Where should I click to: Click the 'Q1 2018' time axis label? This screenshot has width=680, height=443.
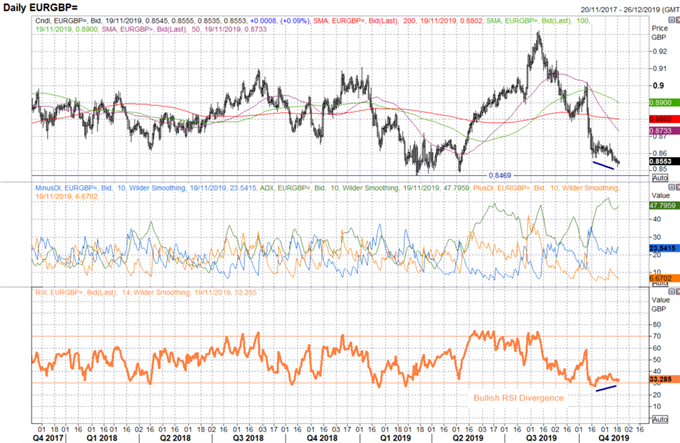point(101,438)
